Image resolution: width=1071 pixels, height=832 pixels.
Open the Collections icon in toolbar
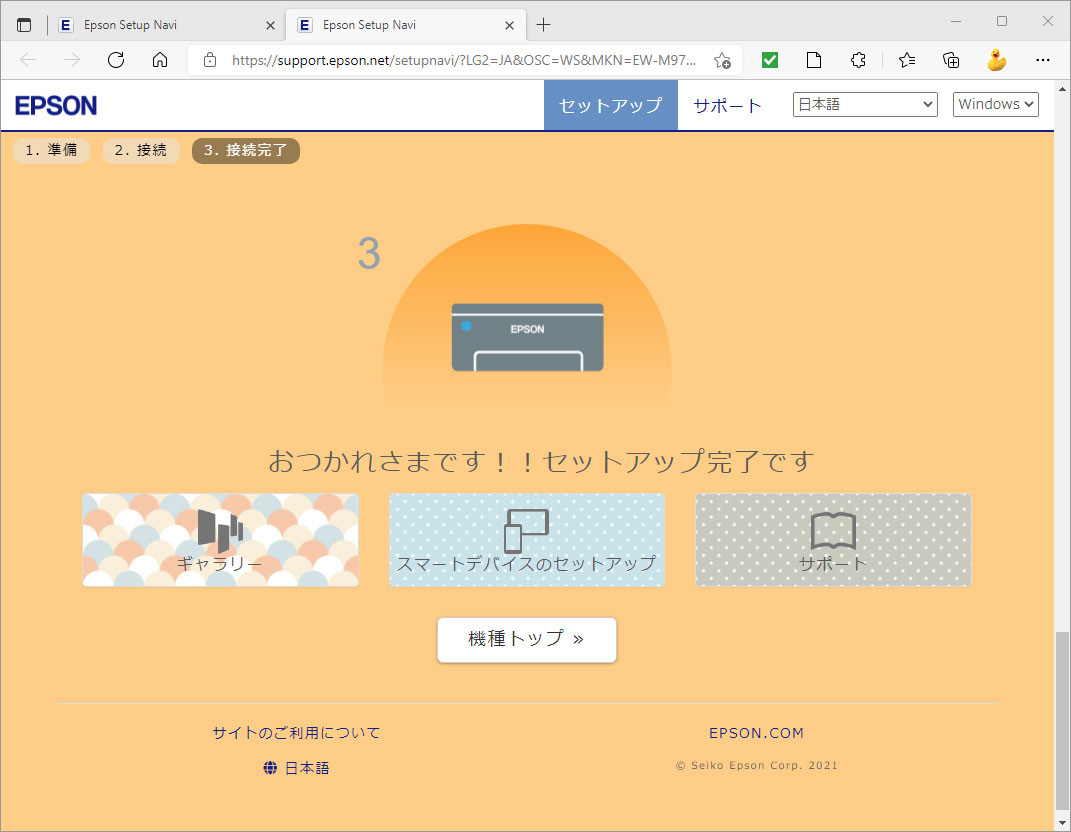pyautogui.click(x=952, y=60)
